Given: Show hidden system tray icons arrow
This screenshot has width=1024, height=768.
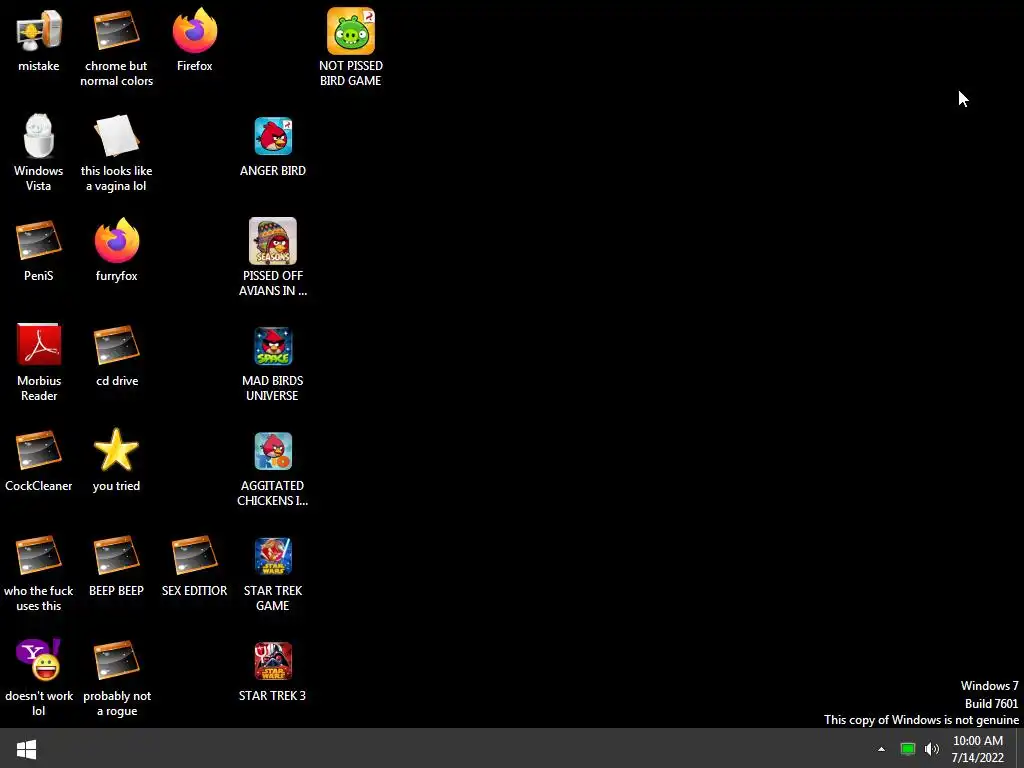Looking at the screenshot, I should (x=881, y=749).
